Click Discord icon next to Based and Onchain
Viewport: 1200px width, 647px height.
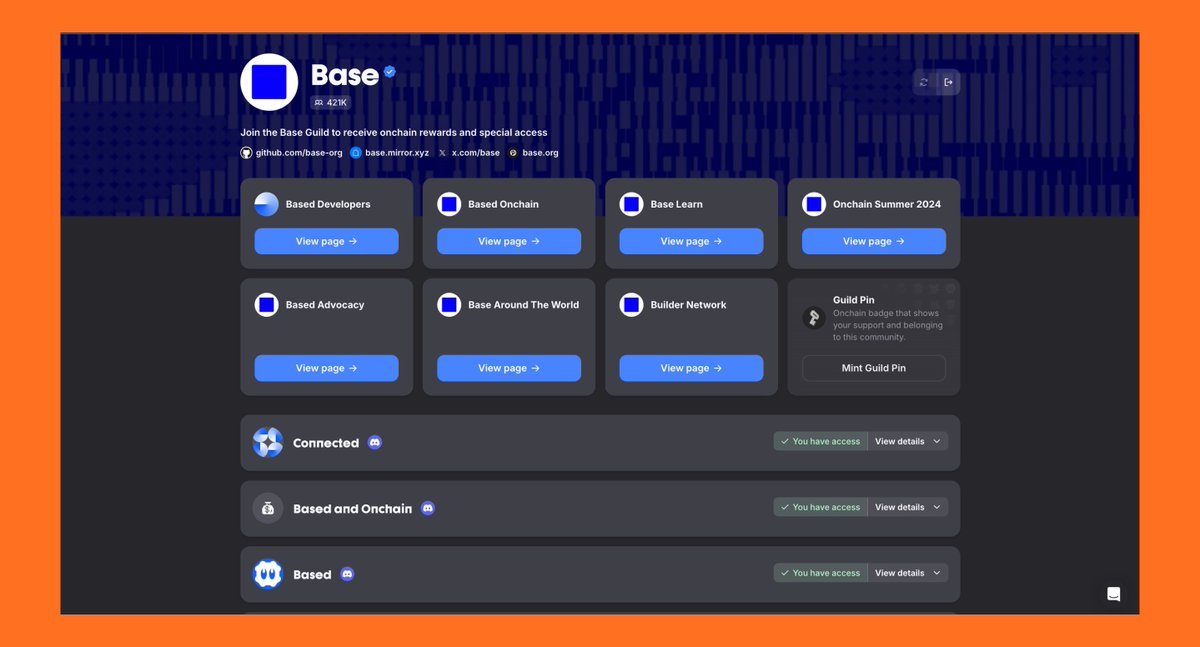(428, 508)
